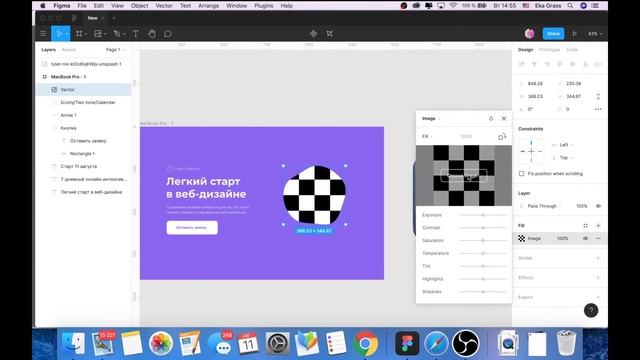This screenshot has width=640, height=360.
Task: Switch to the Prototype tab
Action: (x=549, y=50)
